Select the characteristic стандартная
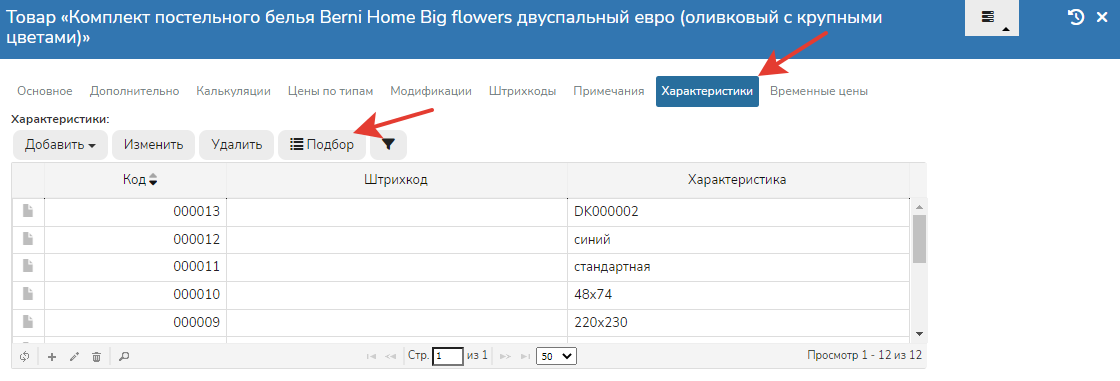The height and width of the screenshot is (381, 1120). [738, 267]
